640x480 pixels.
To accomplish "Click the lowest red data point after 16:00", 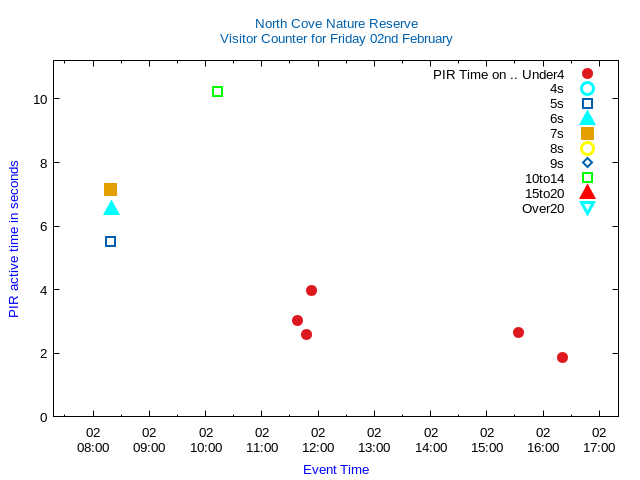I will pos(562,358).
